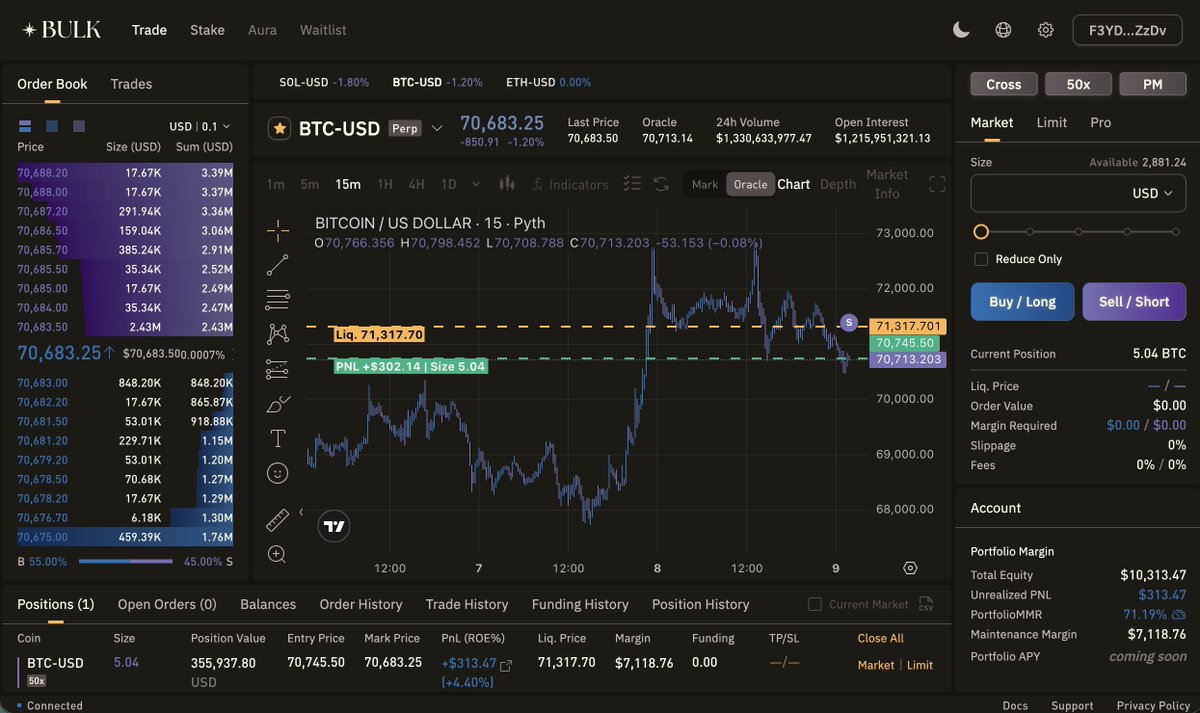Screen dimensions: 1200x713
Task: Open the more timeframes dropdown arrow
Action: [x=475, y=184]
